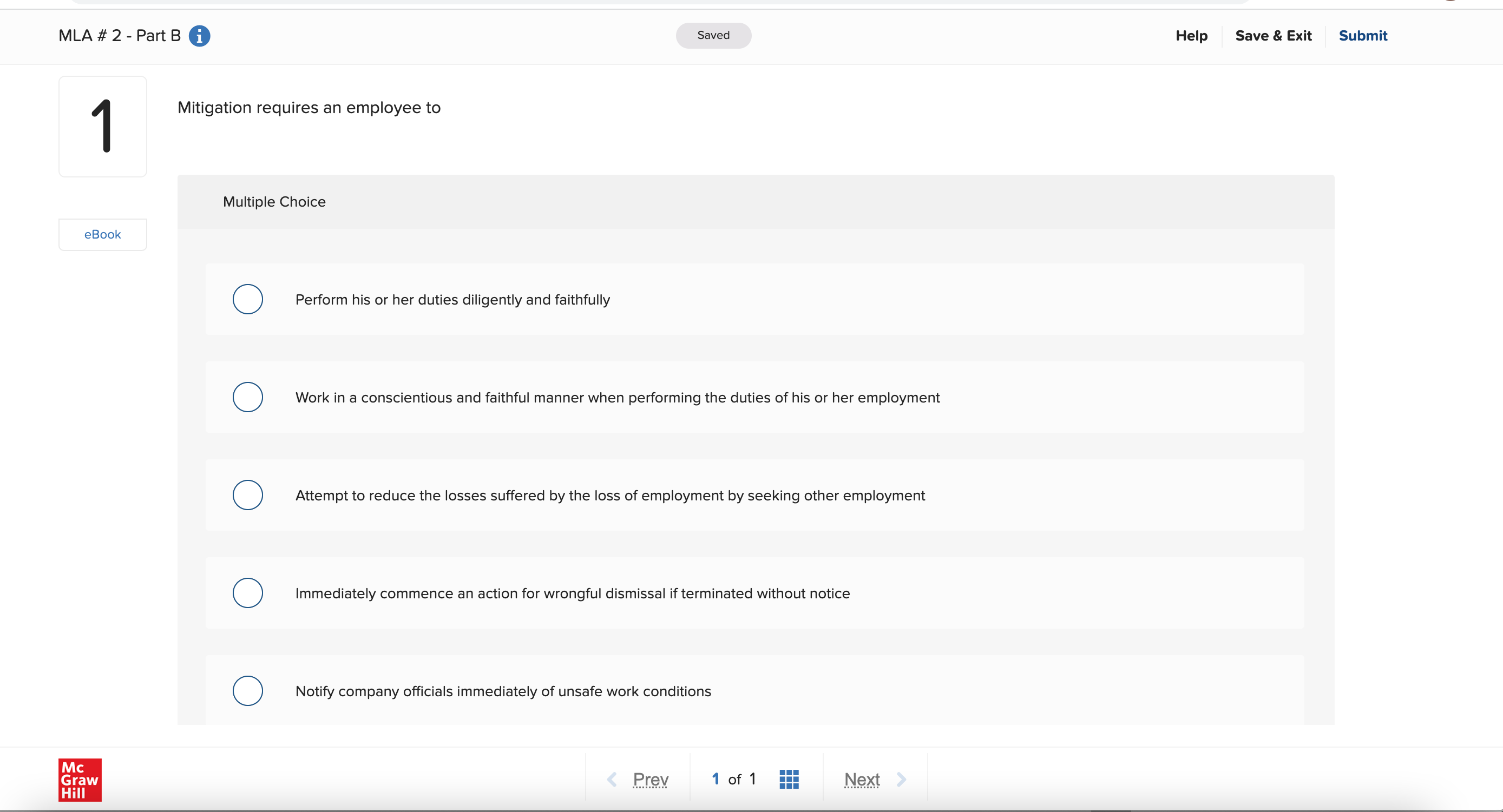
Task: Open the Help menu item
Action: click(x=1191, y=36)
